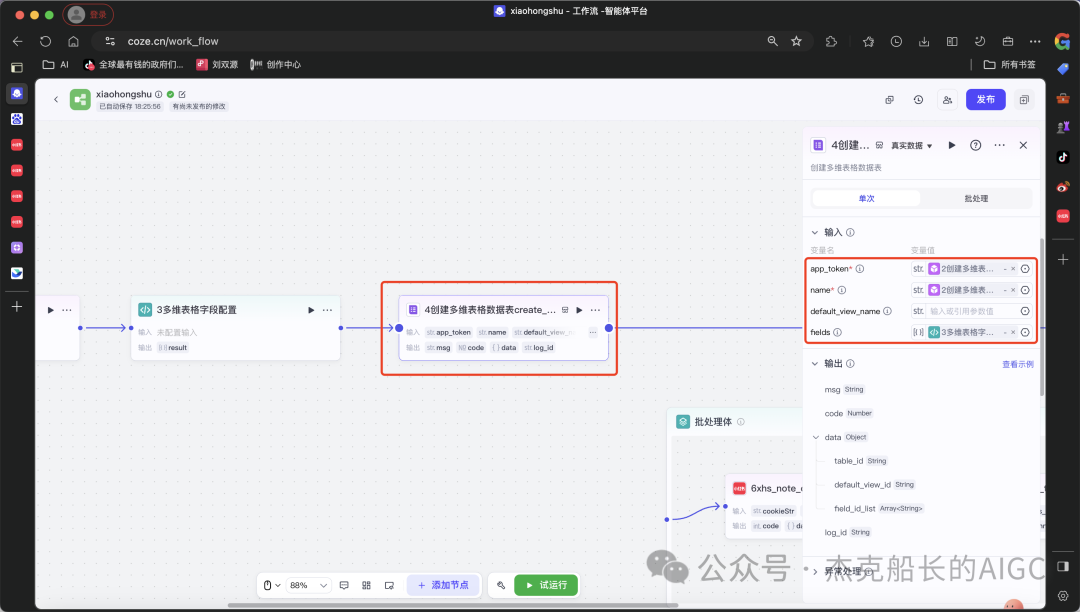Image resolution: width=1080 pixels, height=612 pixels.
Task: Reload the page with the refresh icon
Action: click(x=45, y=41)
